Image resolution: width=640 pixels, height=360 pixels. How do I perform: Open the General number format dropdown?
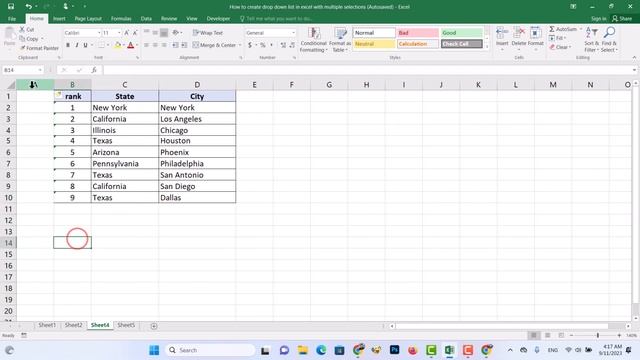[293, 33]
